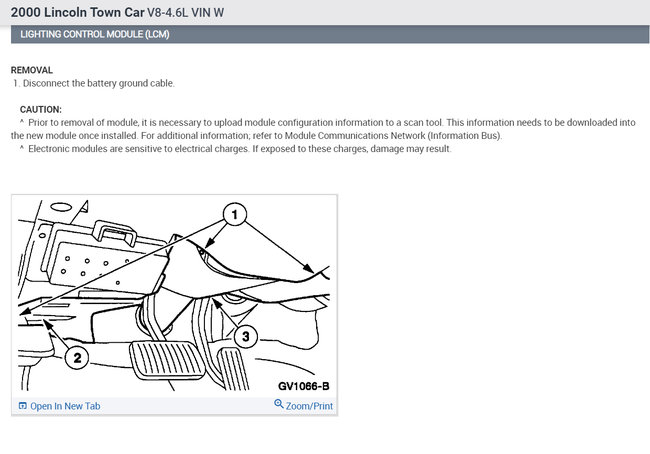The width and height of the screenshot is (650, 454).
Task: Click the Open In New Tab icon
Action: tap(23, 406)
